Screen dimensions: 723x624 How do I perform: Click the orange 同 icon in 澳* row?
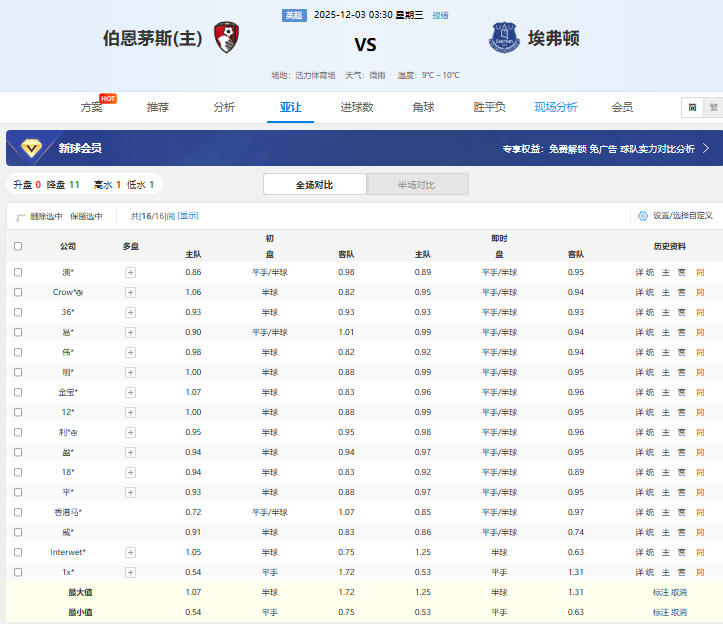tap(700, 272)
